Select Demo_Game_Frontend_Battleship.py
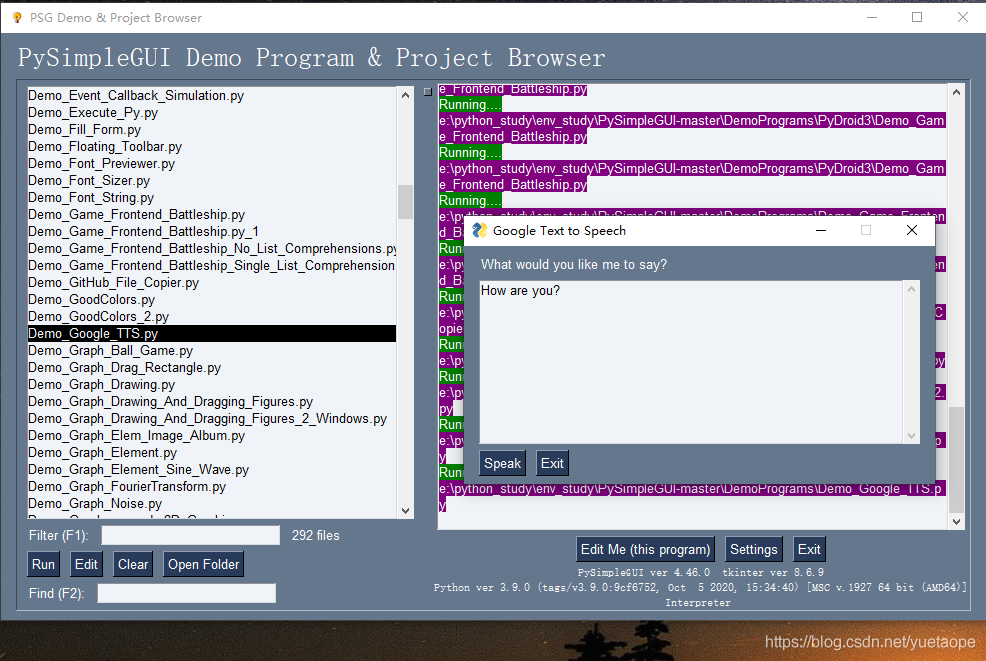Screen dimensions: 986x661 (x=211, y=214)
